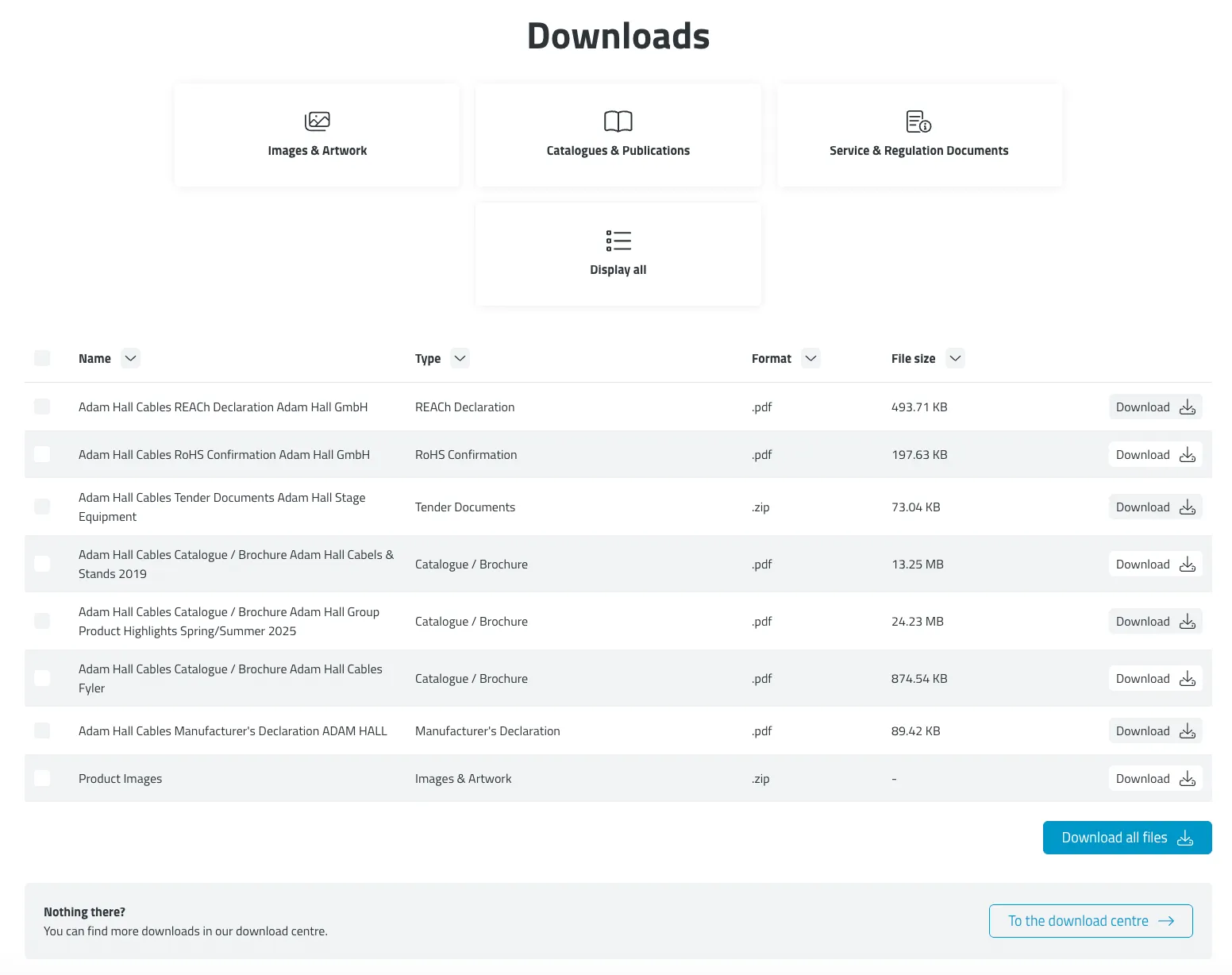Click download icon for Tender Documents row
Screen dimensions: 1232x975
1187,507
